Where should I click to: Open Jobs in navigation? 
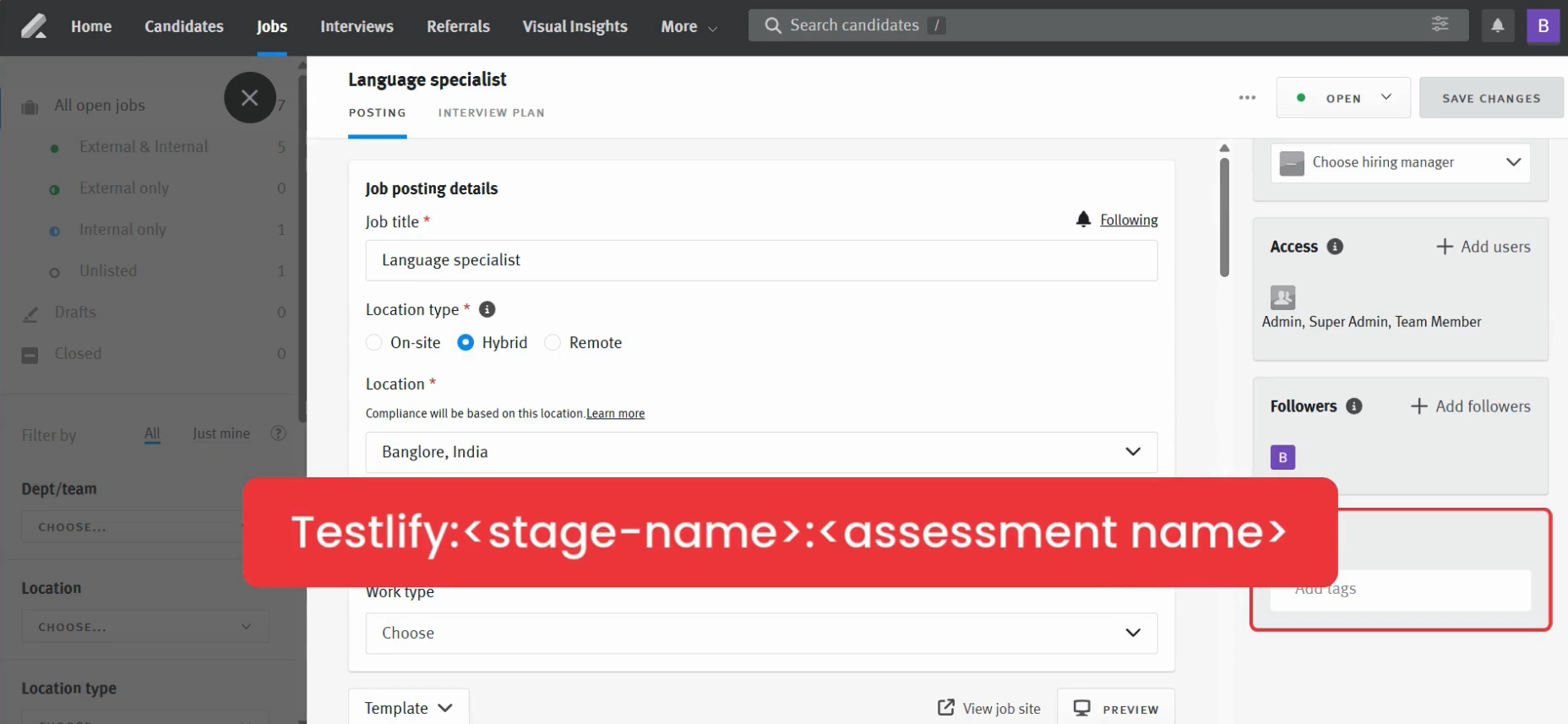tap(272, 26)
